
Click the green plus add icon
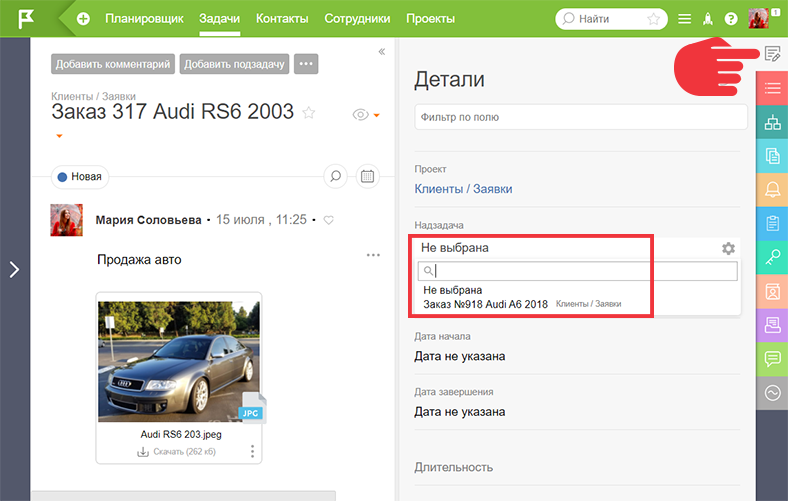click(x=83, y=19)
